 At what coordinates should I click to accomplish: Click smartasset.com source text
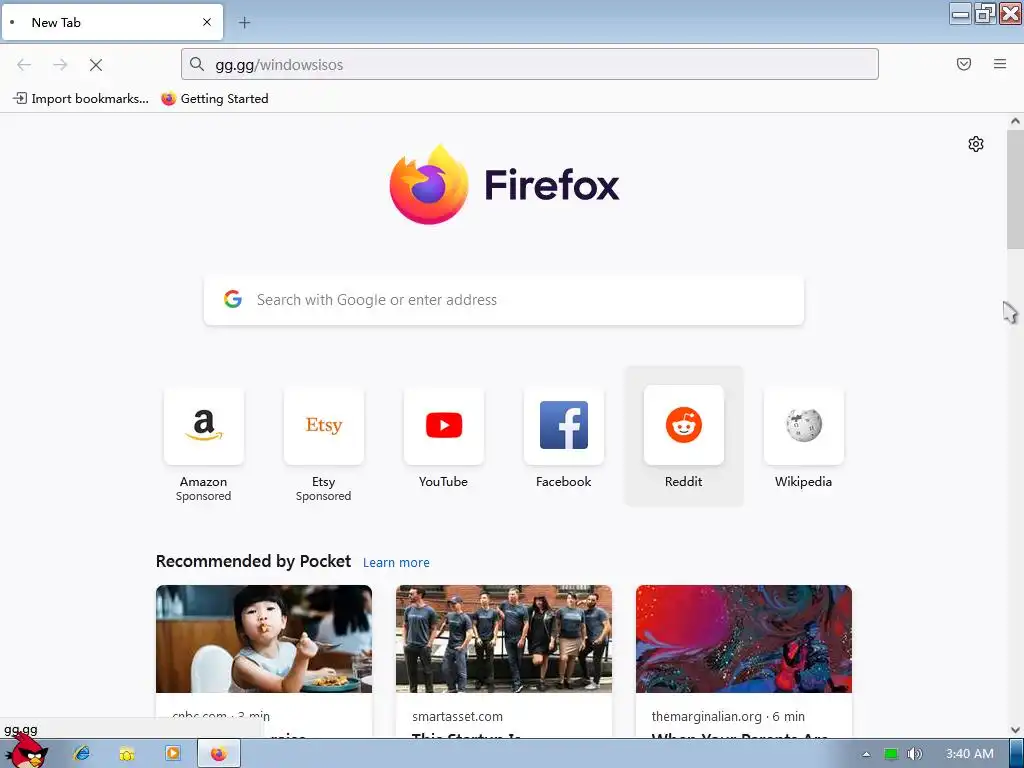[x=457, y=716]
